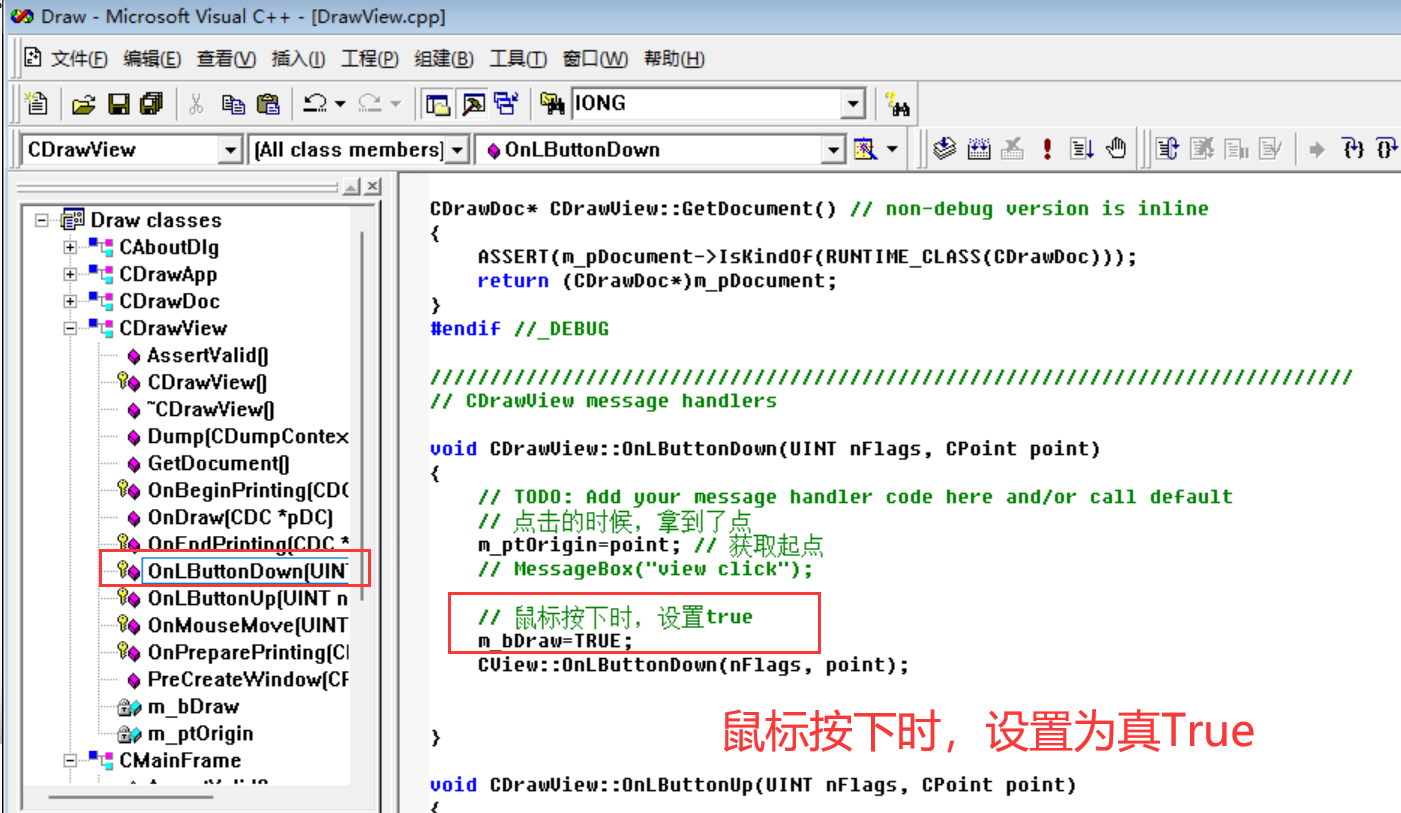Select OnMouseMove in class tree
Screen dimensions: 1401x813
click(247, 625)
